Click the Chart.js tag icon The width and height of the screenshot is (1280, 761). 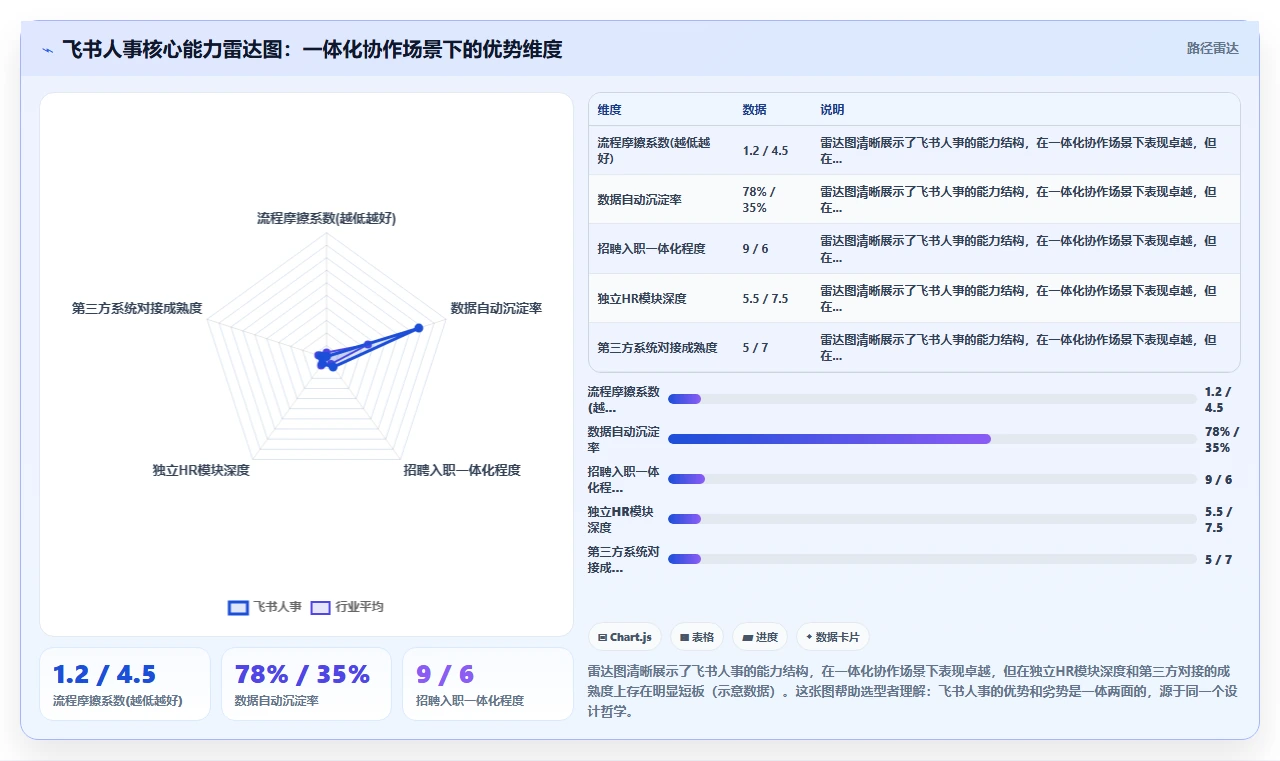coord(602,637)
